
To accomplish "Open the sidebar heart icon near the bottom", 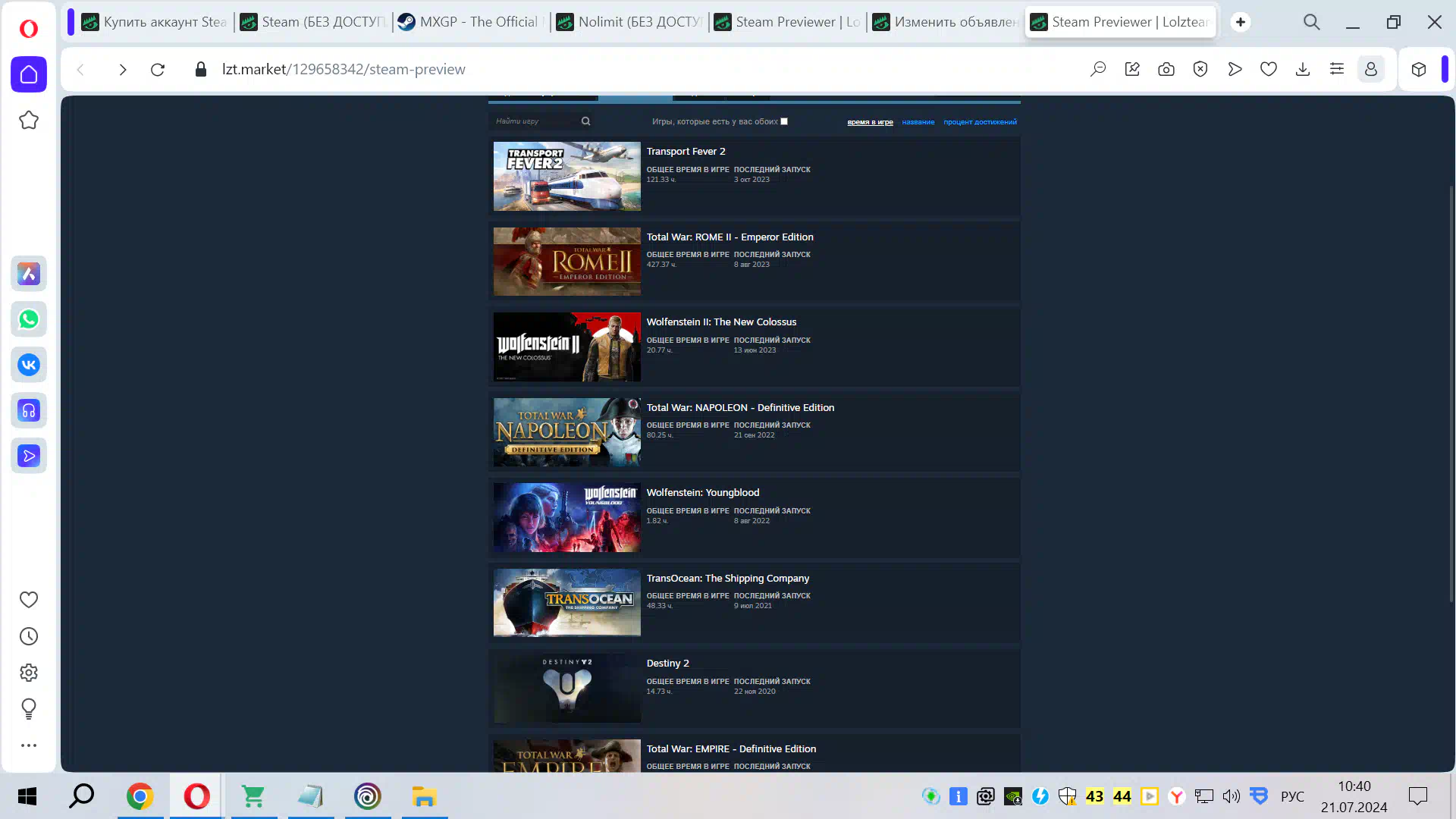I will pos(29,600).
